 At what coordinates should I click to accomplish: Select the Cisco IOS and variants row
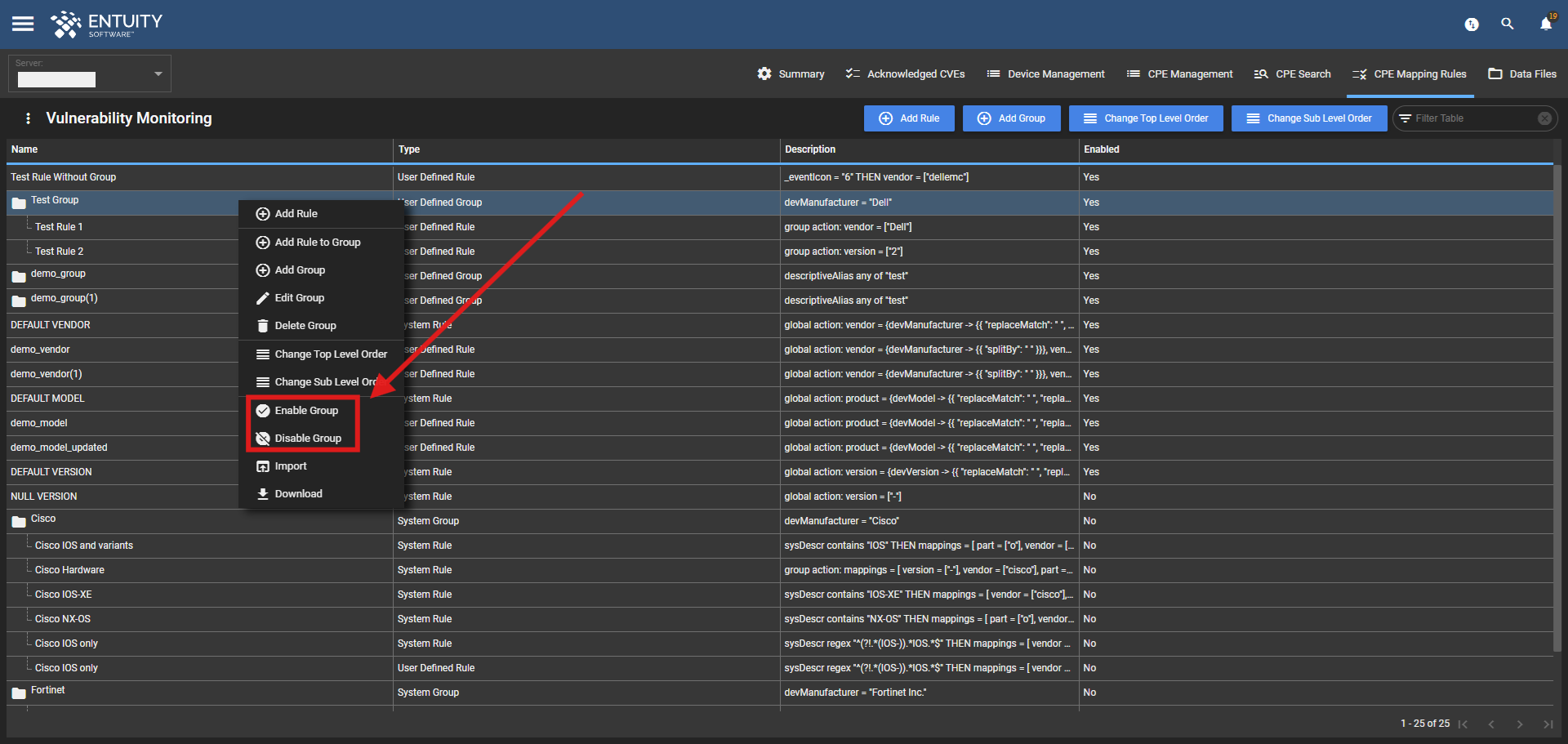pos(780,546)
